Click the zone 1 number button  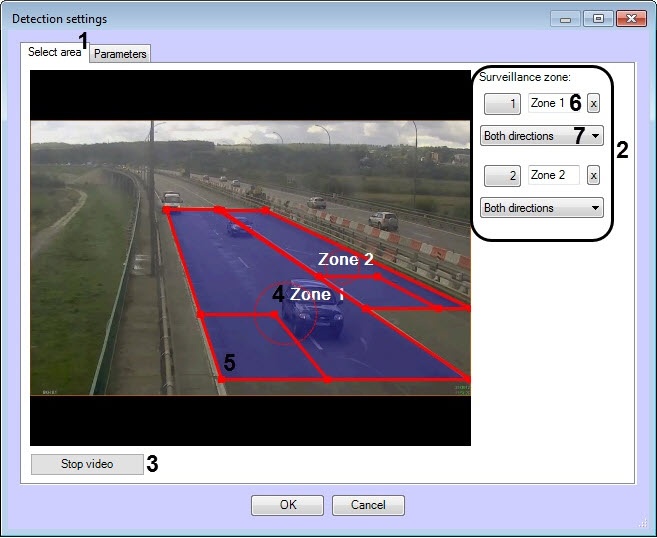pyautogui.click(x=502, y=103)
